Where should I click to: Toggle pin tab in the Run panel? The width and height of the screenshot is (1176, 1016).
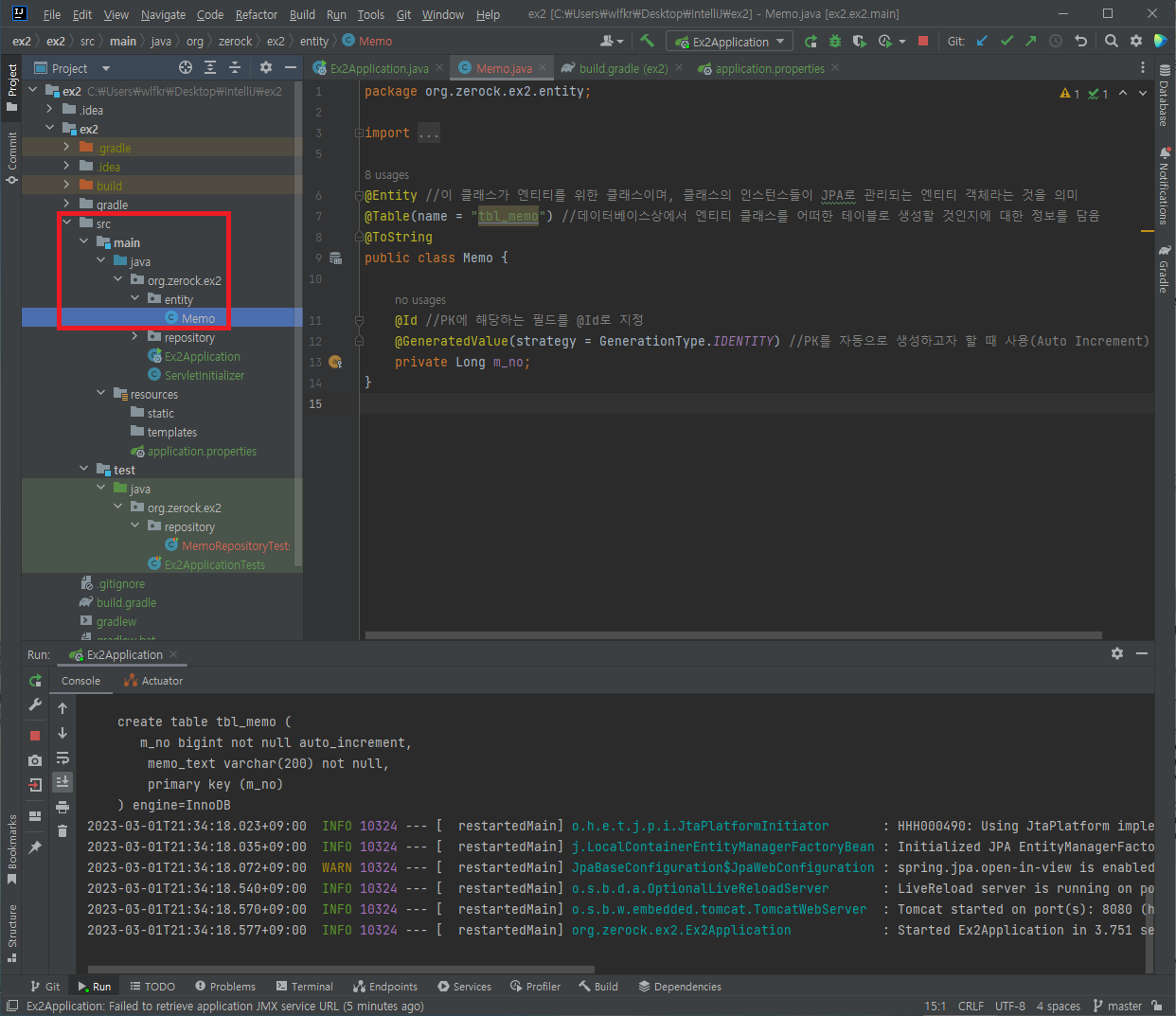(x=35, y=847)
